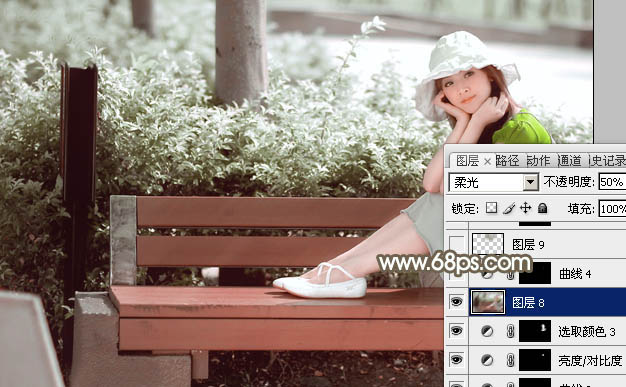Screen dimensions: 626x387
Task: Click the 亮度/对比度 adjustment layer icon
Action: [487, 360]
